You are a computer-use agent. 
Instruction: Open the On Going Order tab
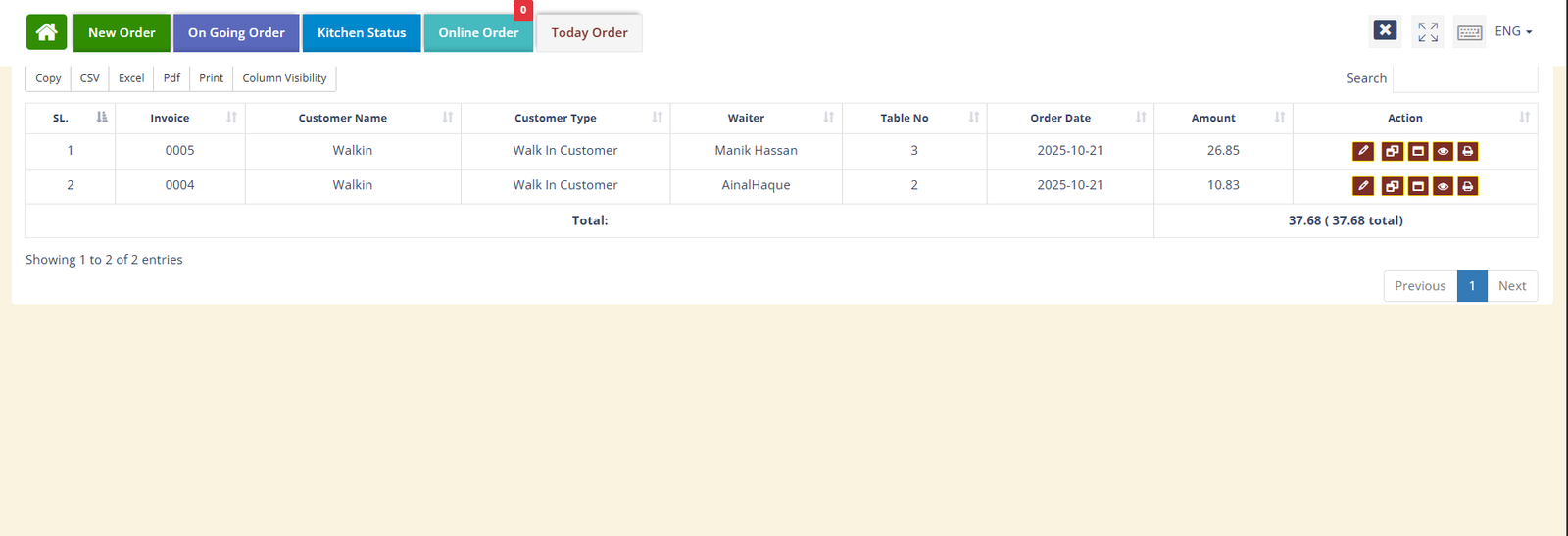point(236,33)
